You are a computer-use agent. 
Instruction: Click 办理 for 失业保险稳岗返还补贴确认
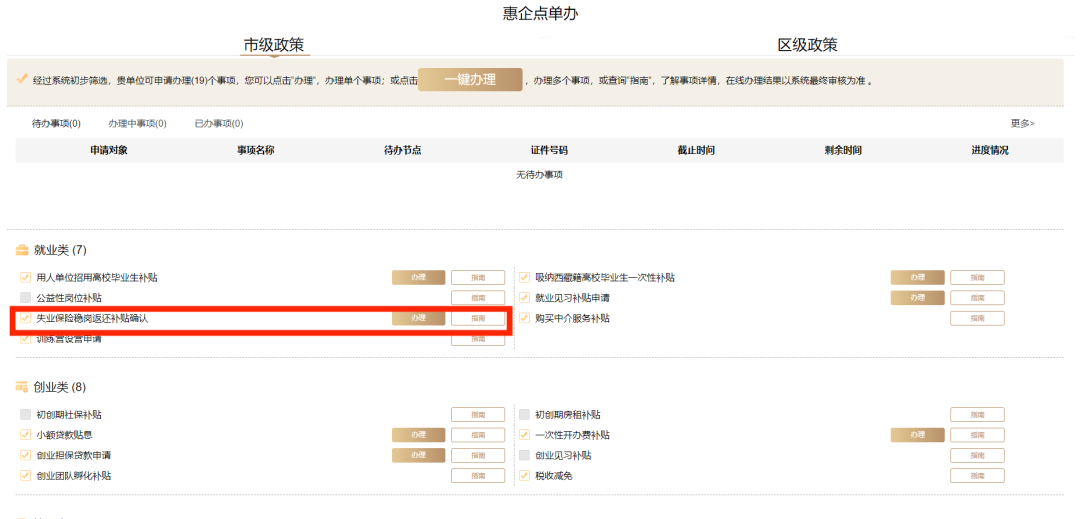[418, 318]
